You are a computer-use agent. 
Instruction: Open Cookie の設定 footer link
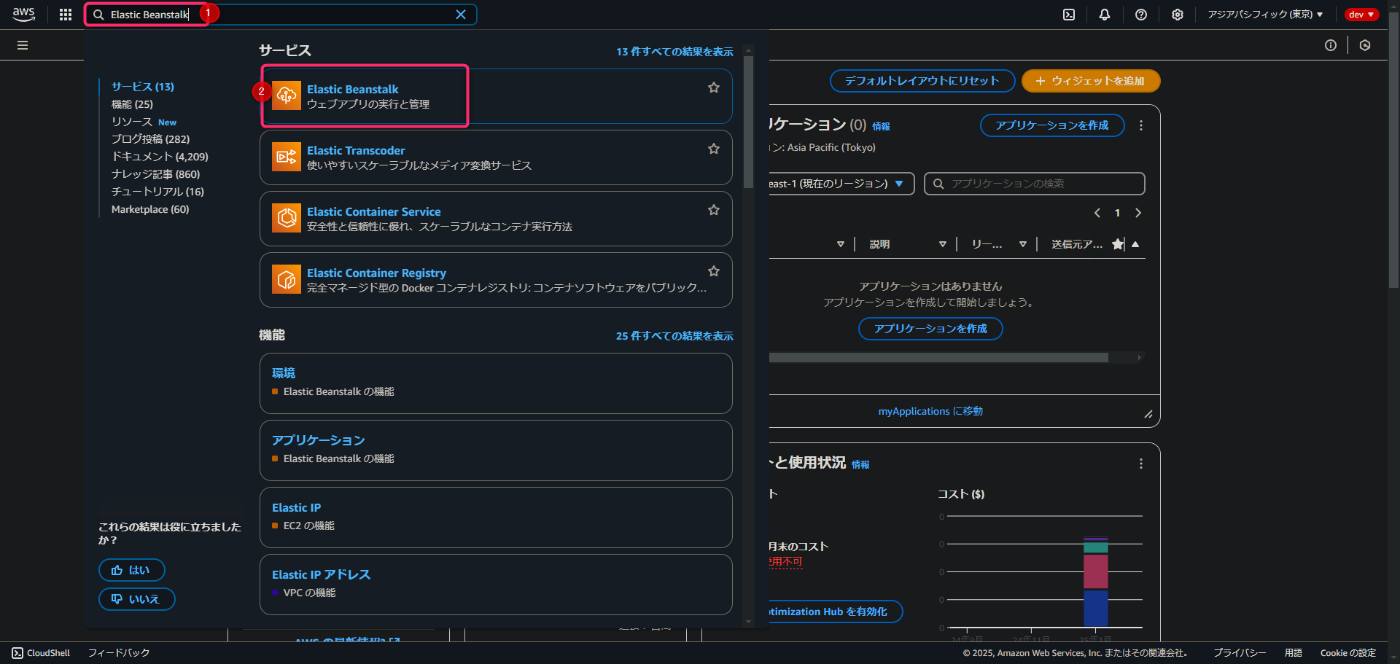point(1348,653)
